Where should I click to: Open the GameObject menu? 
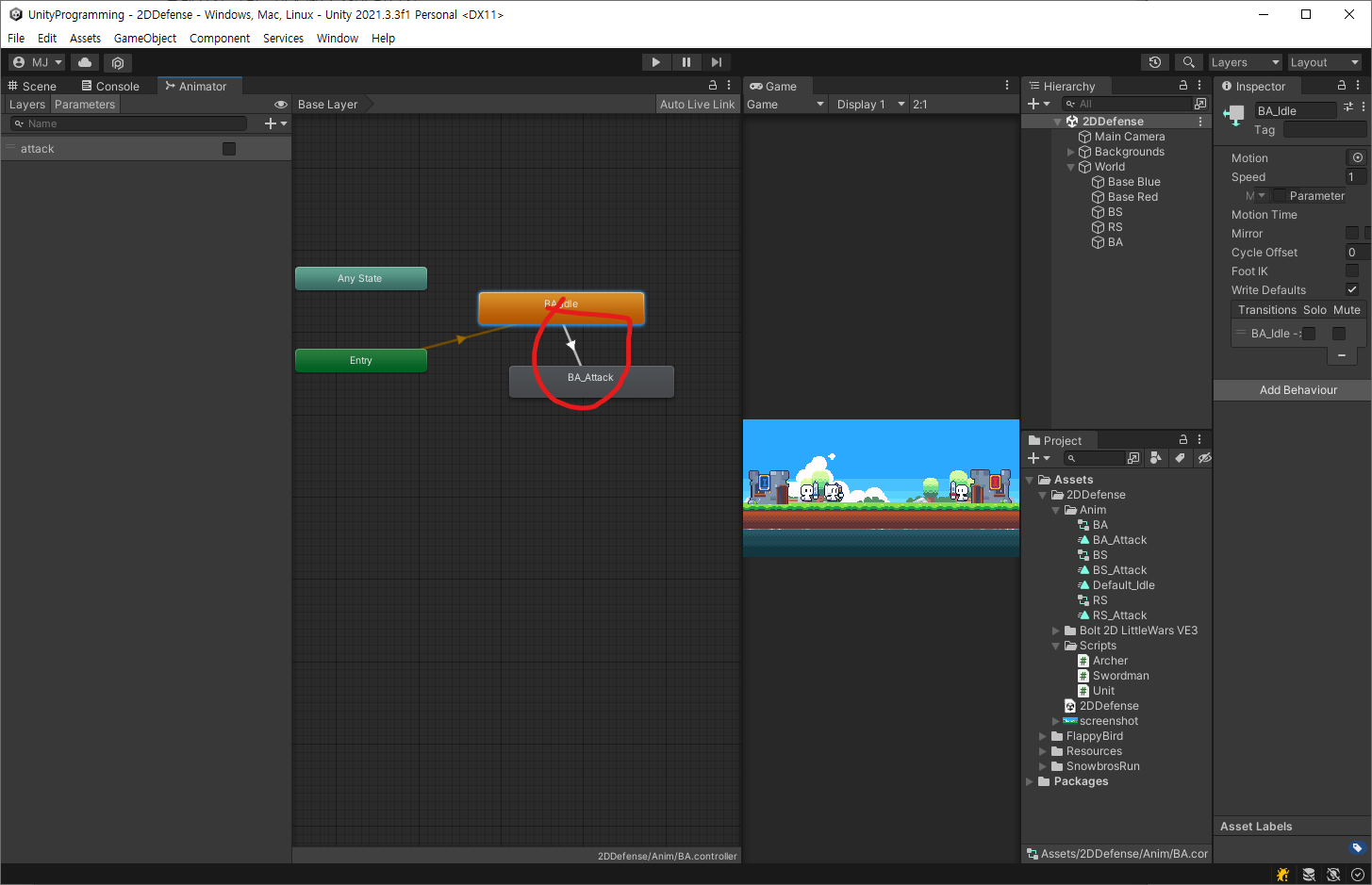pyautogui.click(x=145, y=39)
